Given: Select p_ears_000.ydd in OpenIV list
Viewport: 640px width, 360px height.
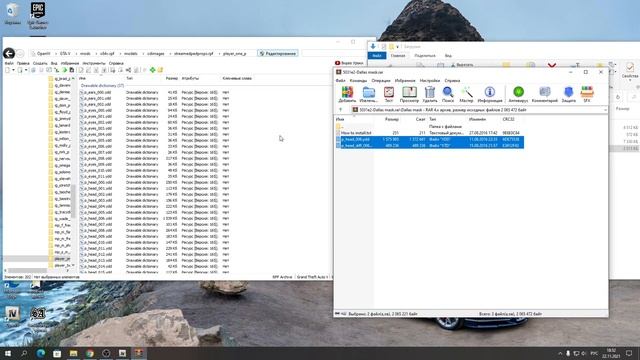Looking at the screenshot, I should pos(96,92).
